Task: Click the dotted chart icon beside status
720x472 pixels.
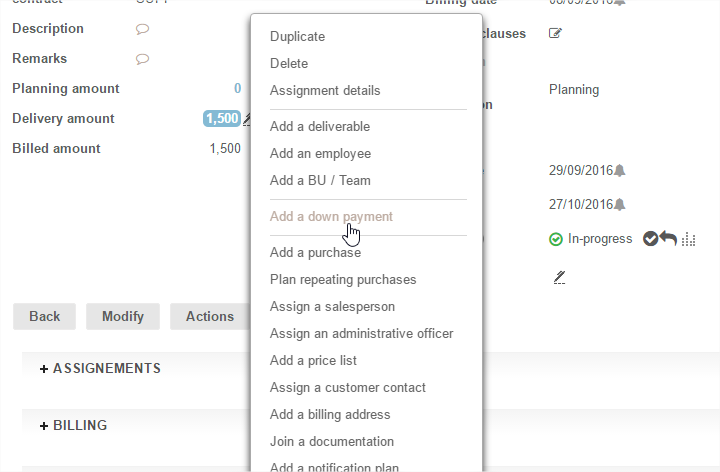Action: pos(688,239)
